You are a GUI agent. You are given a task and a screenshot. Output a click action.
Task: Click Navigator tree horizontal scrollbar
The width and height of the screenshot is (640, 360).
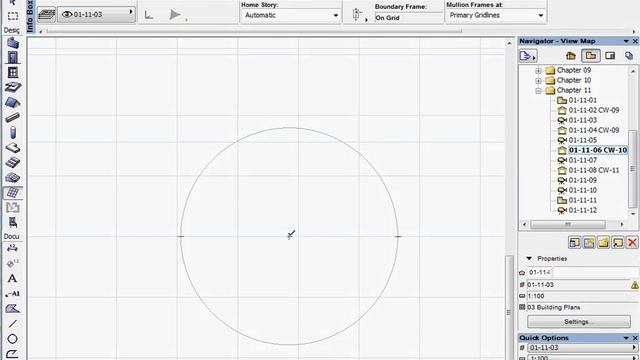568,224
